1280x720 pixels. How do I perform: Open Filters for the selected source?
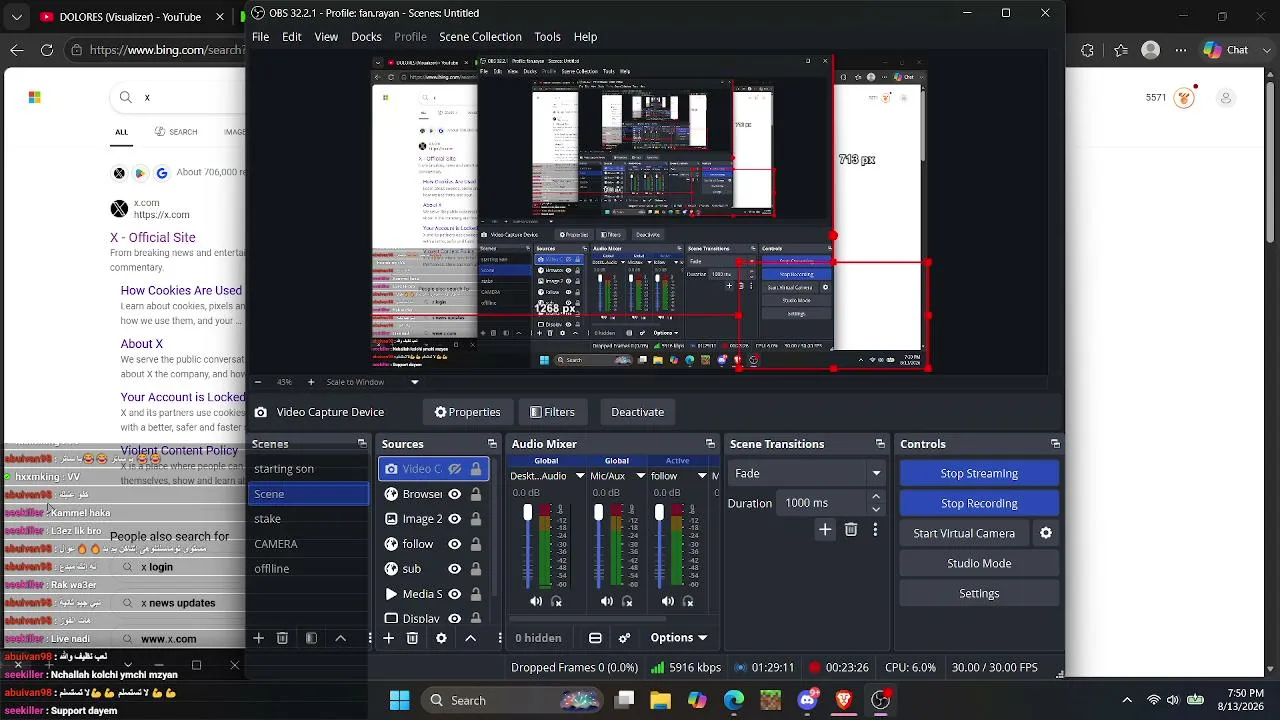tap(552, 412)
